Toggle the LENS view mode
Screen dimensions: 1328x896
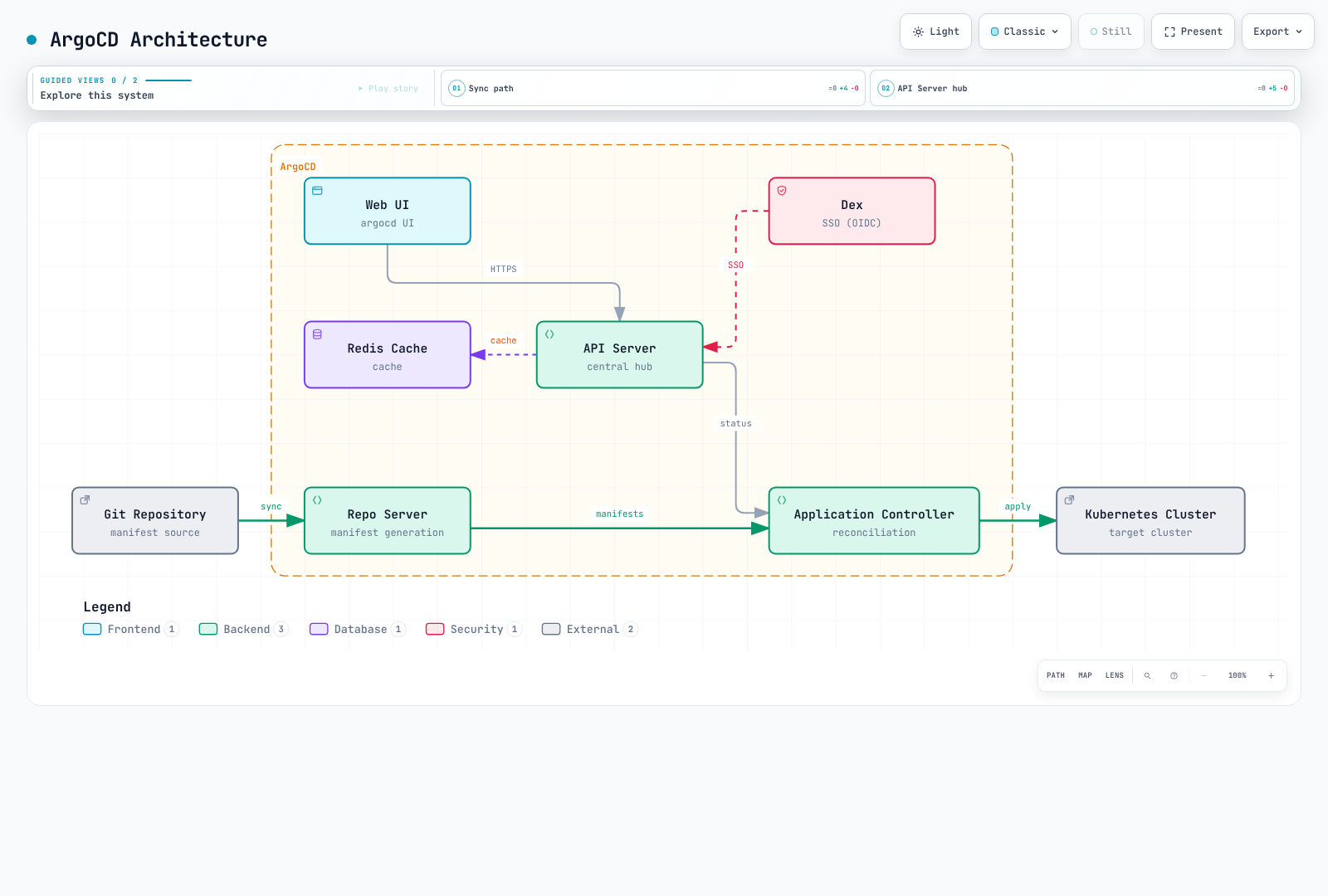(1115, 675)
